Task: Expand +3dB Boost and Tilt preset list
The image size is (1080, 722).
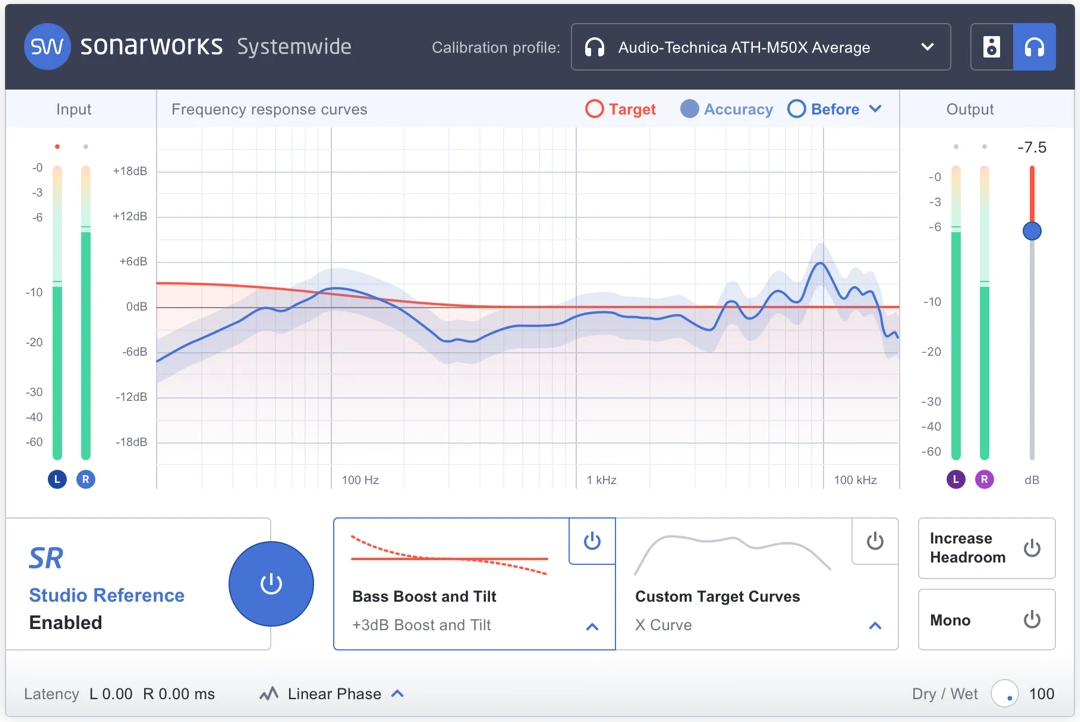Action: [592, 626]
